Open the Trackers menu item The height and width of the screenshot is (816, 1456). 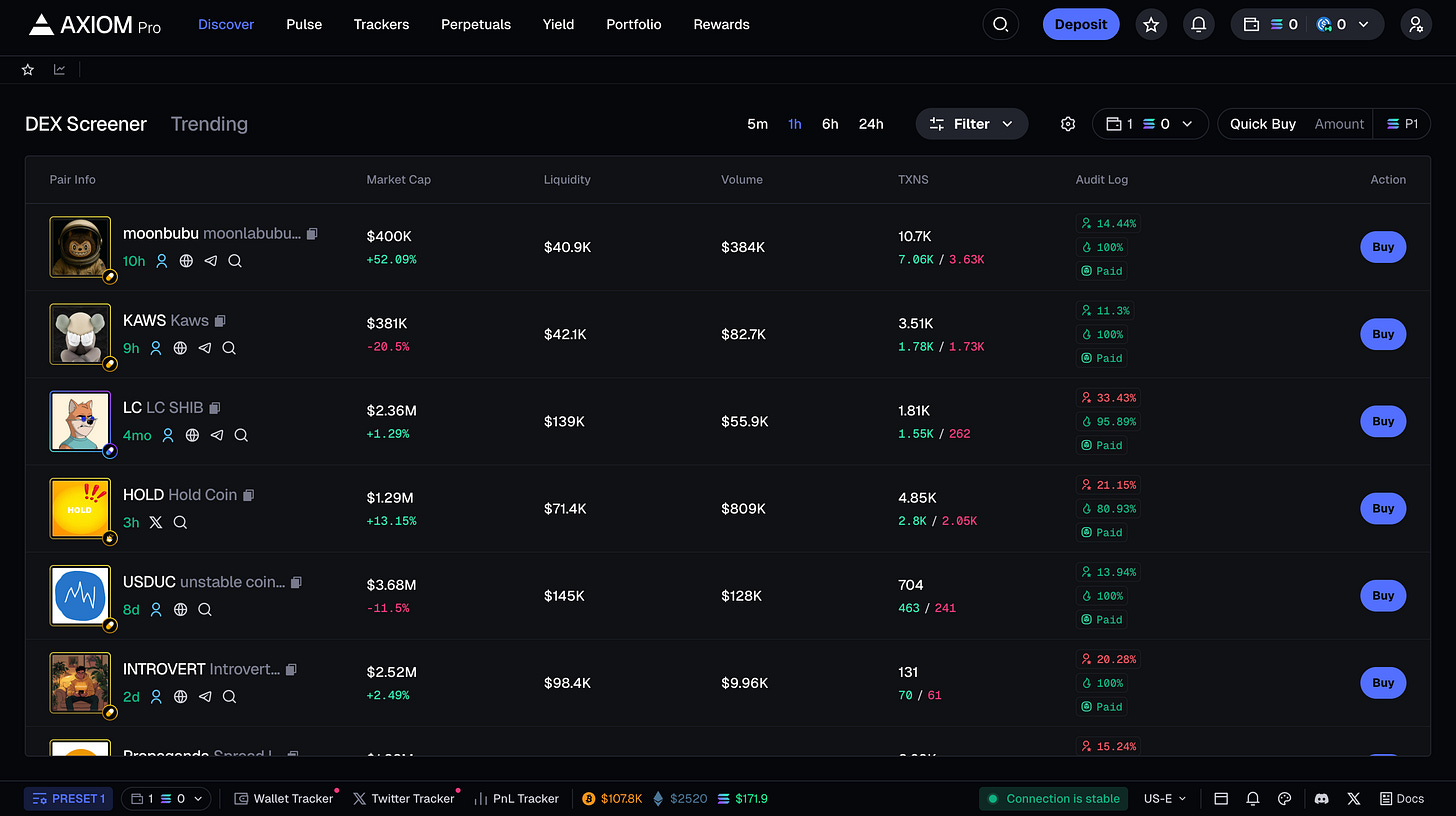381,24
